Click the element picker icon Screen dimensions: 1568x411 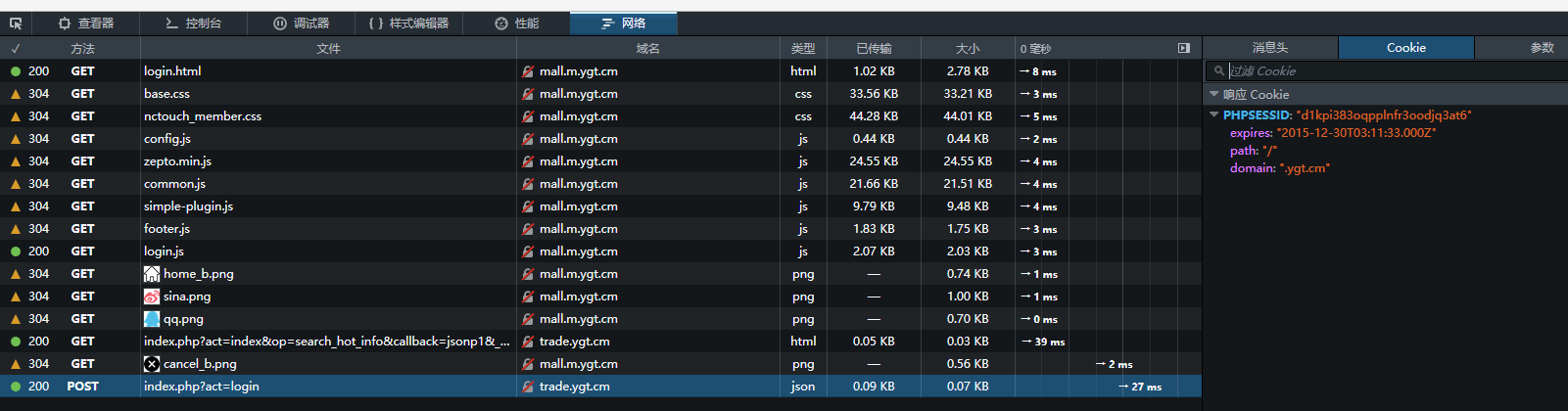(x=16, y=23)
